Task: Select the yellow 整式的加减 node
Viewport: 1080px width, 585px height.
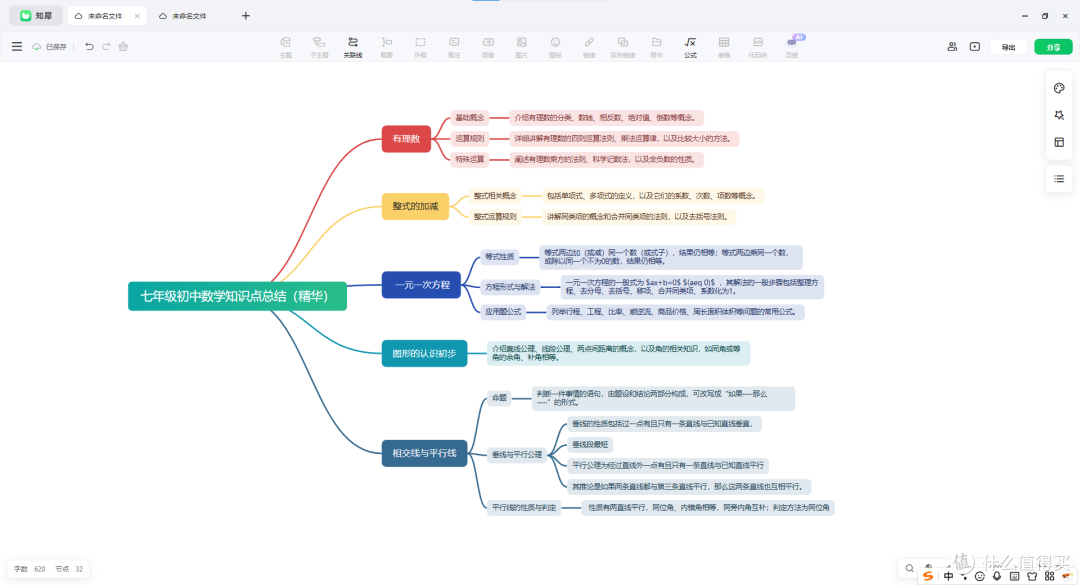Action: [x=415, y=206]
